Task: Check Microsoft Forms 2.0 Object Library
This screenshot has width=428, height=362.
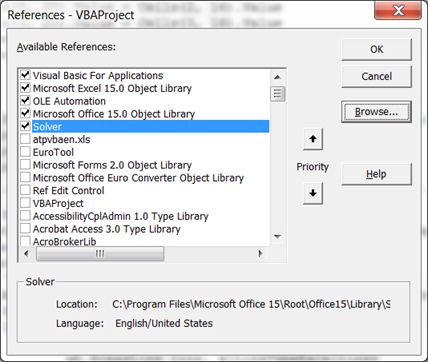Action: [25, 165]
